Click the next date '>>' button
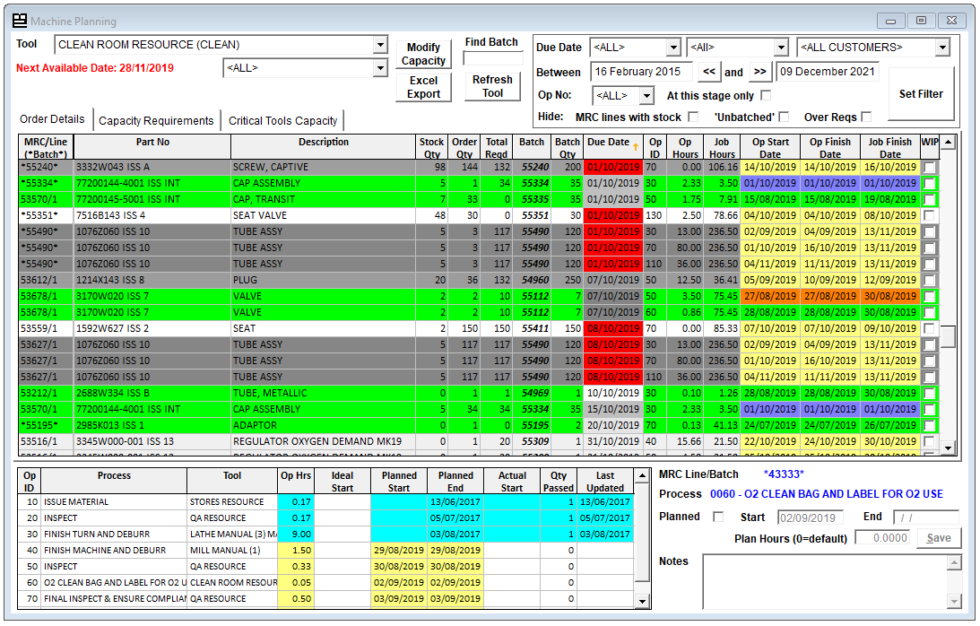 point(759,72)
